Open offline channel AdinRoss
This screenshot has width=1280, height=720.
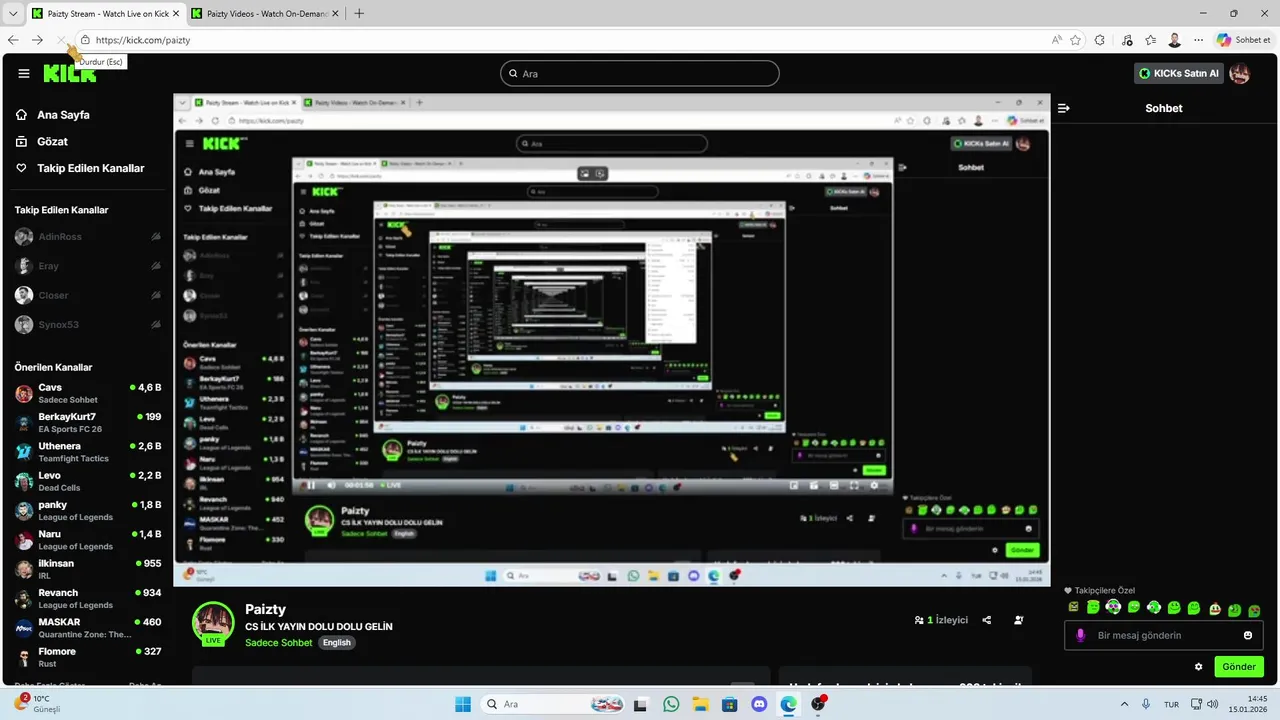pos(88,237)
